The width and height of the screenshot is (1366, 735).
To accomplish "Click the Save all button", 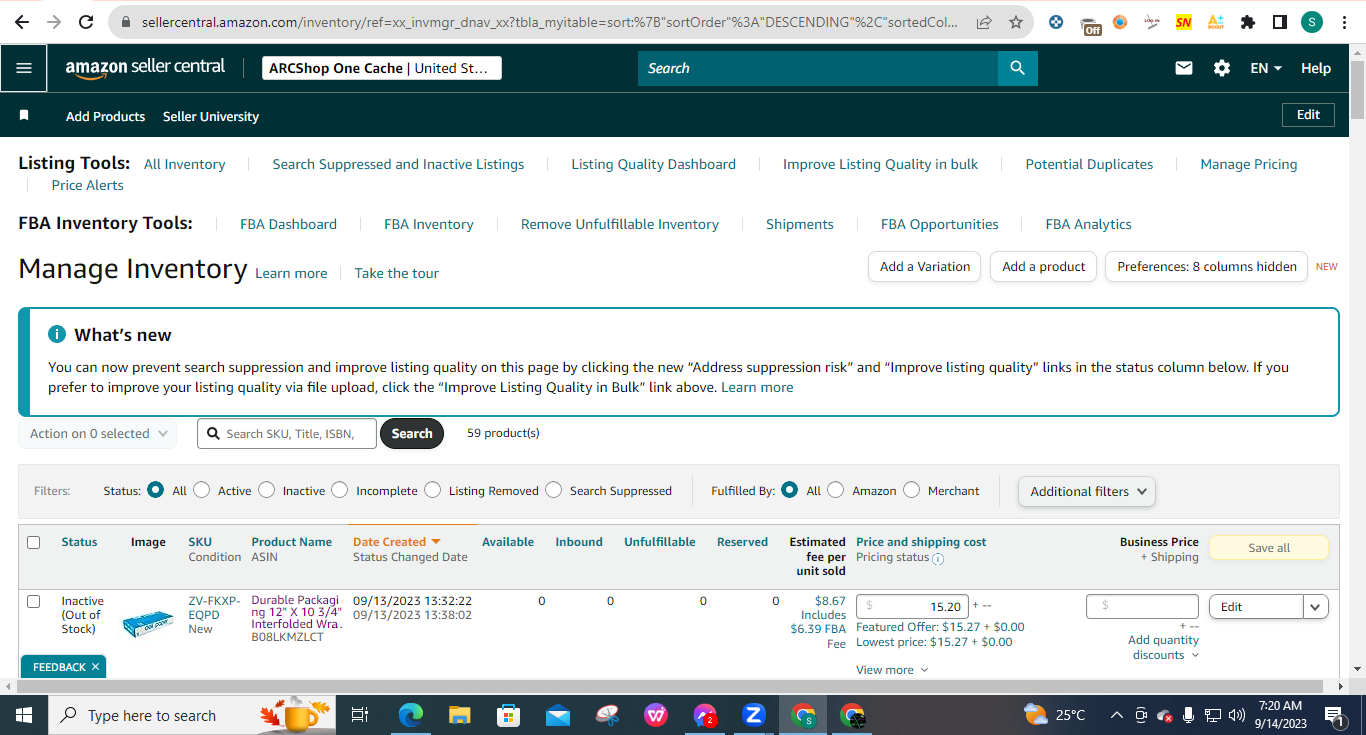I will coord(1269,548).
